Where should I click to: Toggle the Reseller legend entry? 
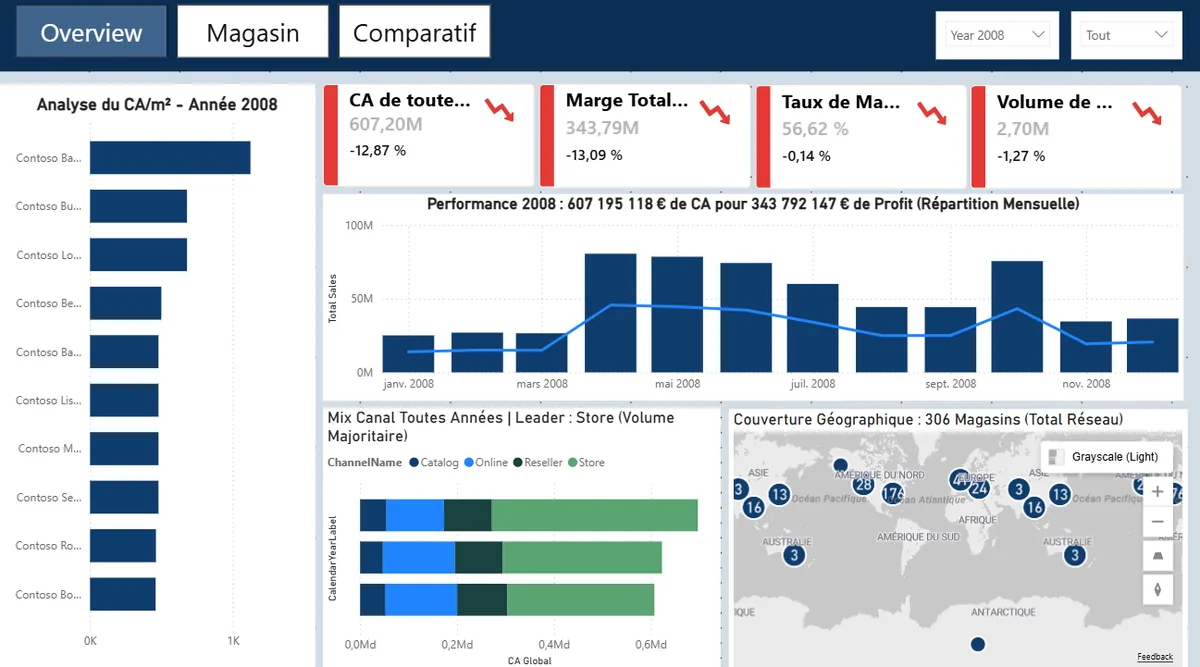coord(538,463)
